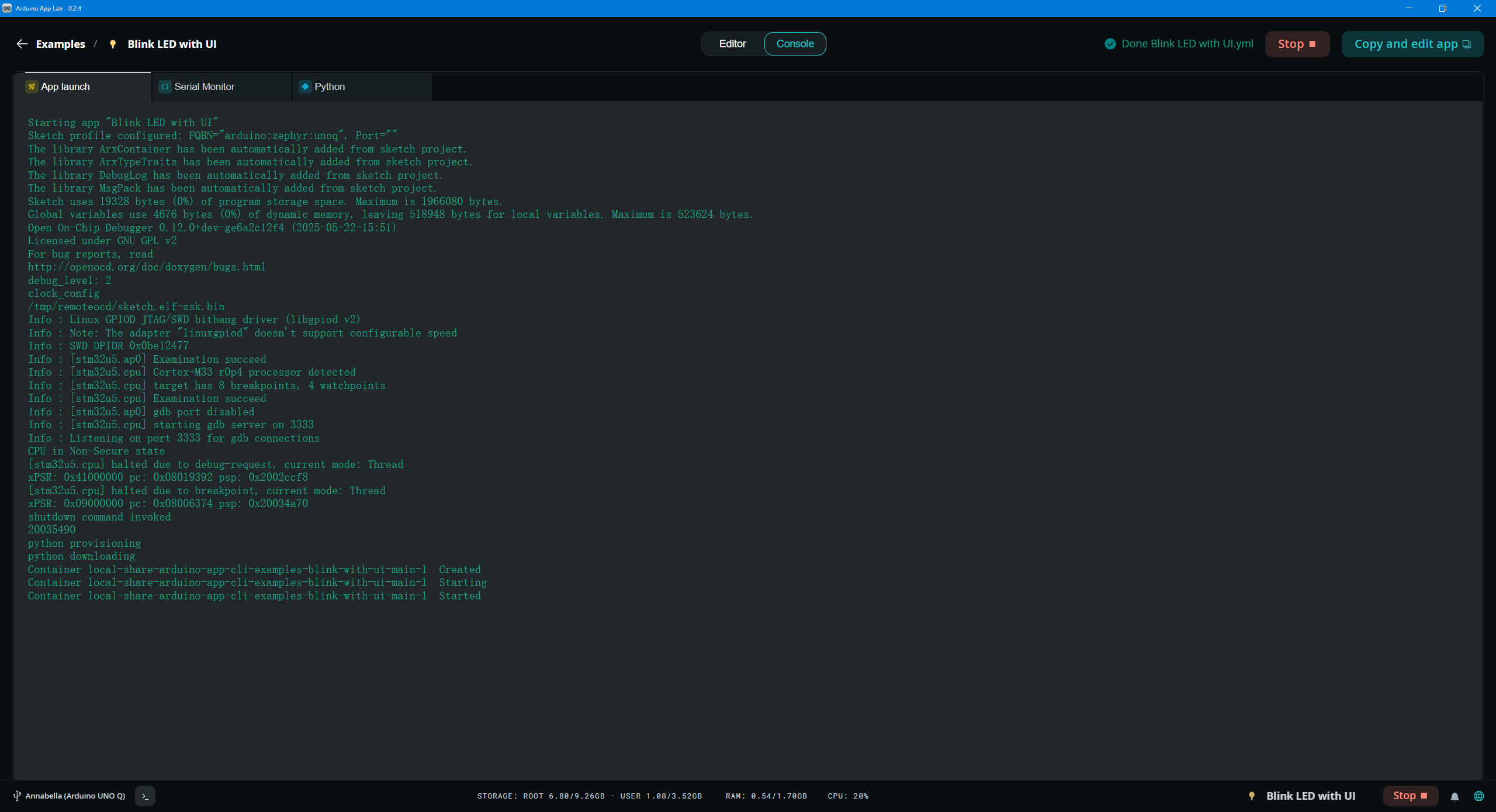The image size is (1496, 812).
Task: Click Annabella (Arduino UNO Q) board name
Action: tap(75, 796)
